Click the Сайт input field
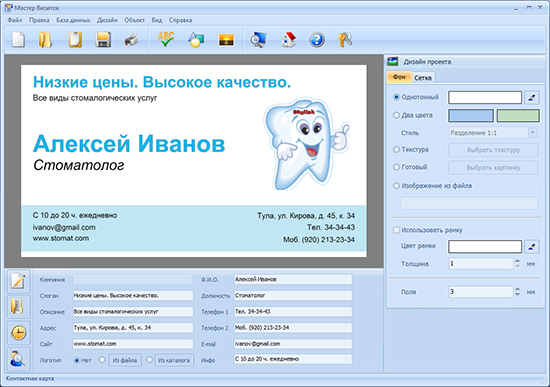This screenshot has height=387, width=550. (x=133, y=344)
